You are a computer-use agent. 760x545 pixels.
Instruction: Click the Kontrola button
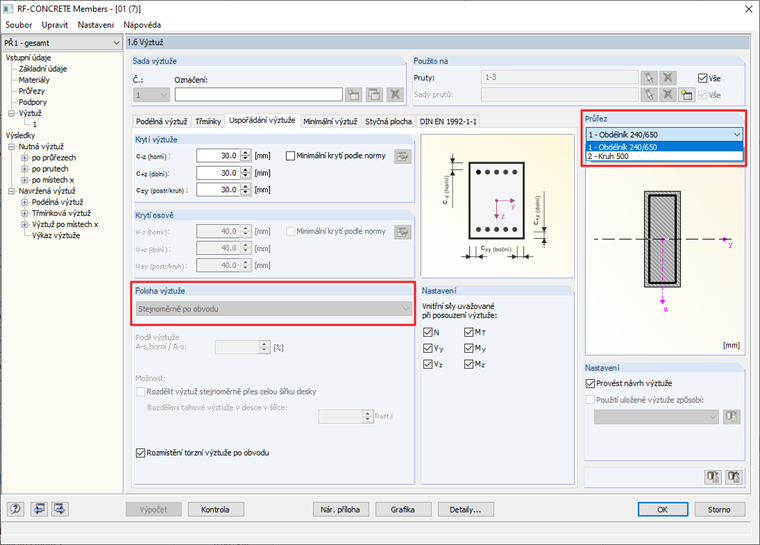(215, 509)
